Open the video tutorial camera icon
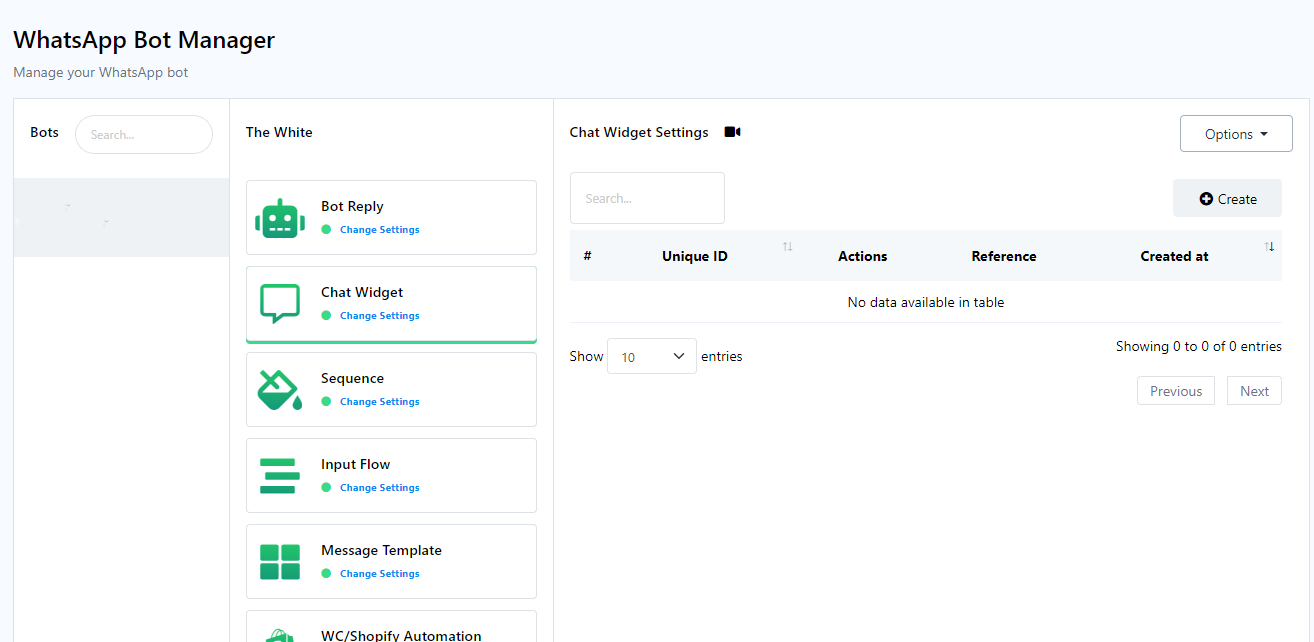This screenshot has height=642, width=1314. click(732, 132)
